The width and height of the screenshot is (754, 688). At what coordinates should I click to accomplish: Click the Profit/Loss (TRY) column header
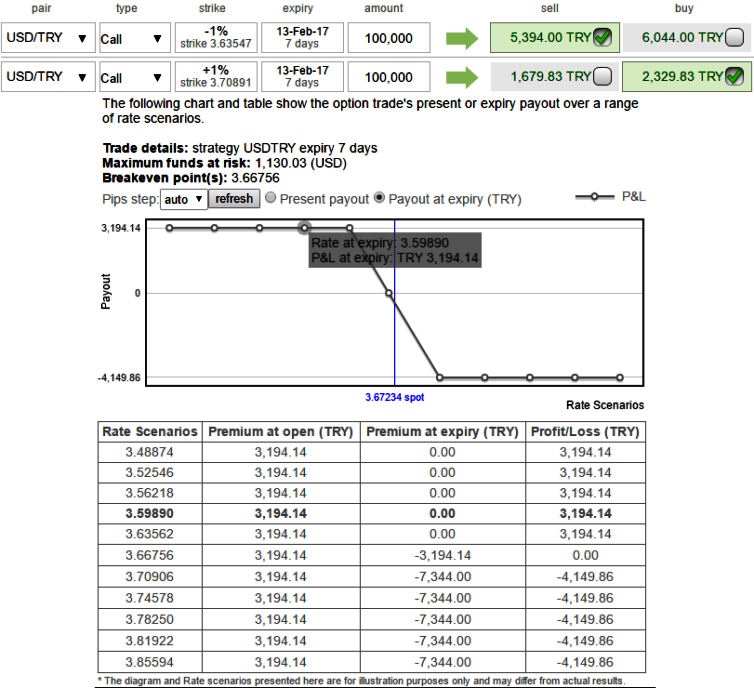585,432
